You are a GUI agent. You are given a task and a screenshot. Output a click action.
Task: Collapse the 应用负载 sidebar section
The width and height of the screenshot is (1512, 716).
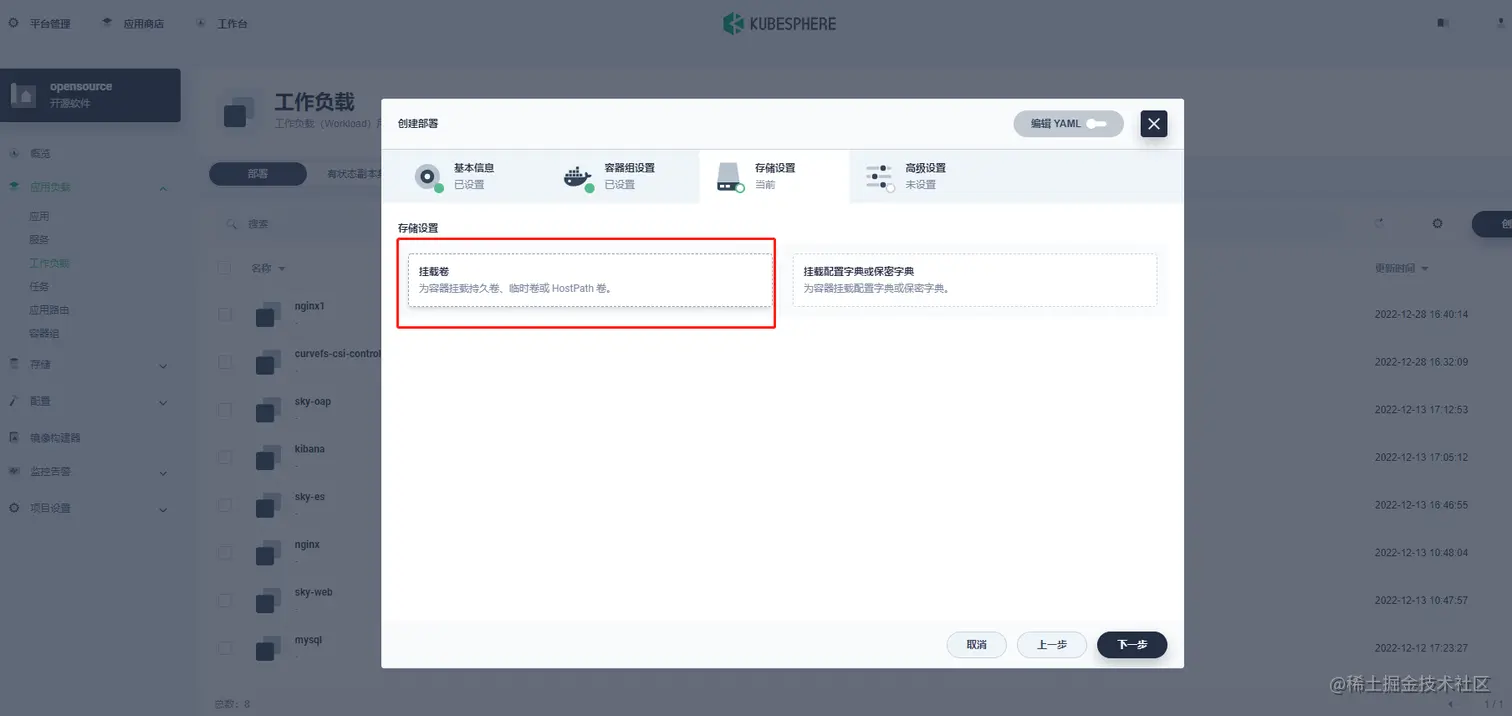point(163,188)
